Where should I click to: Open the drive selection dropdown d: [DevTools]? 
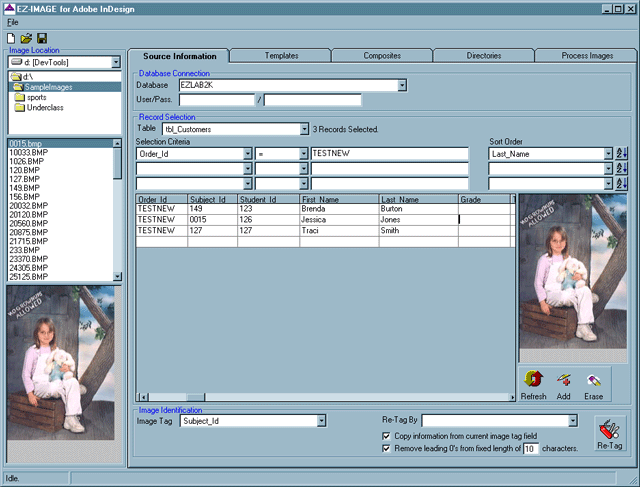[x=116, y=62]
